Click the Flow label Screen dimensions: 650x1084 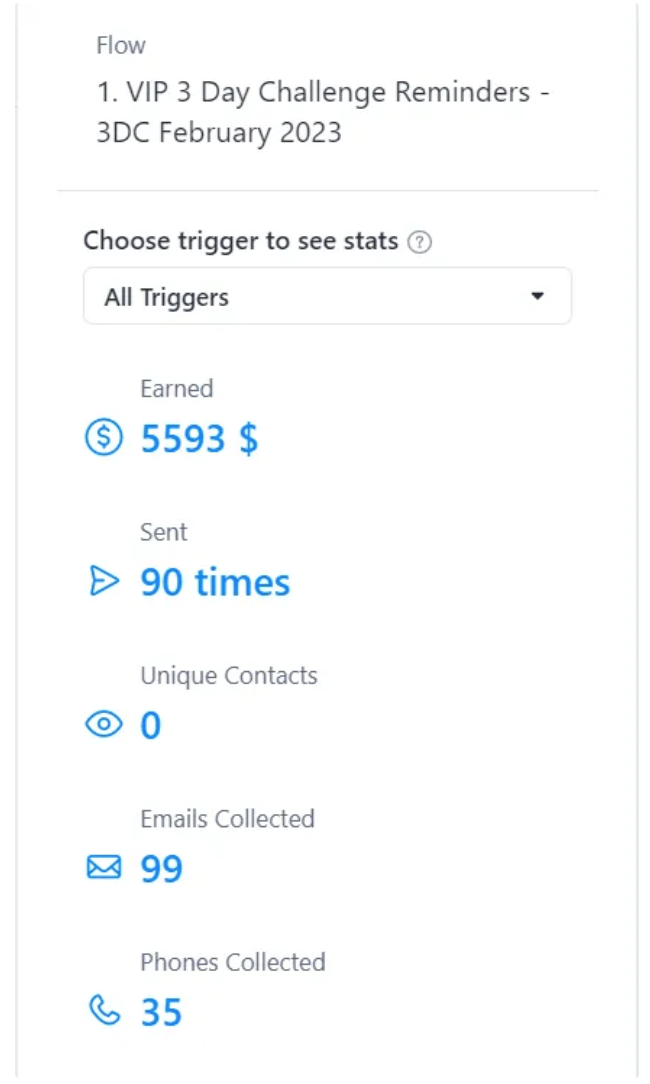(x=120, y=46)
